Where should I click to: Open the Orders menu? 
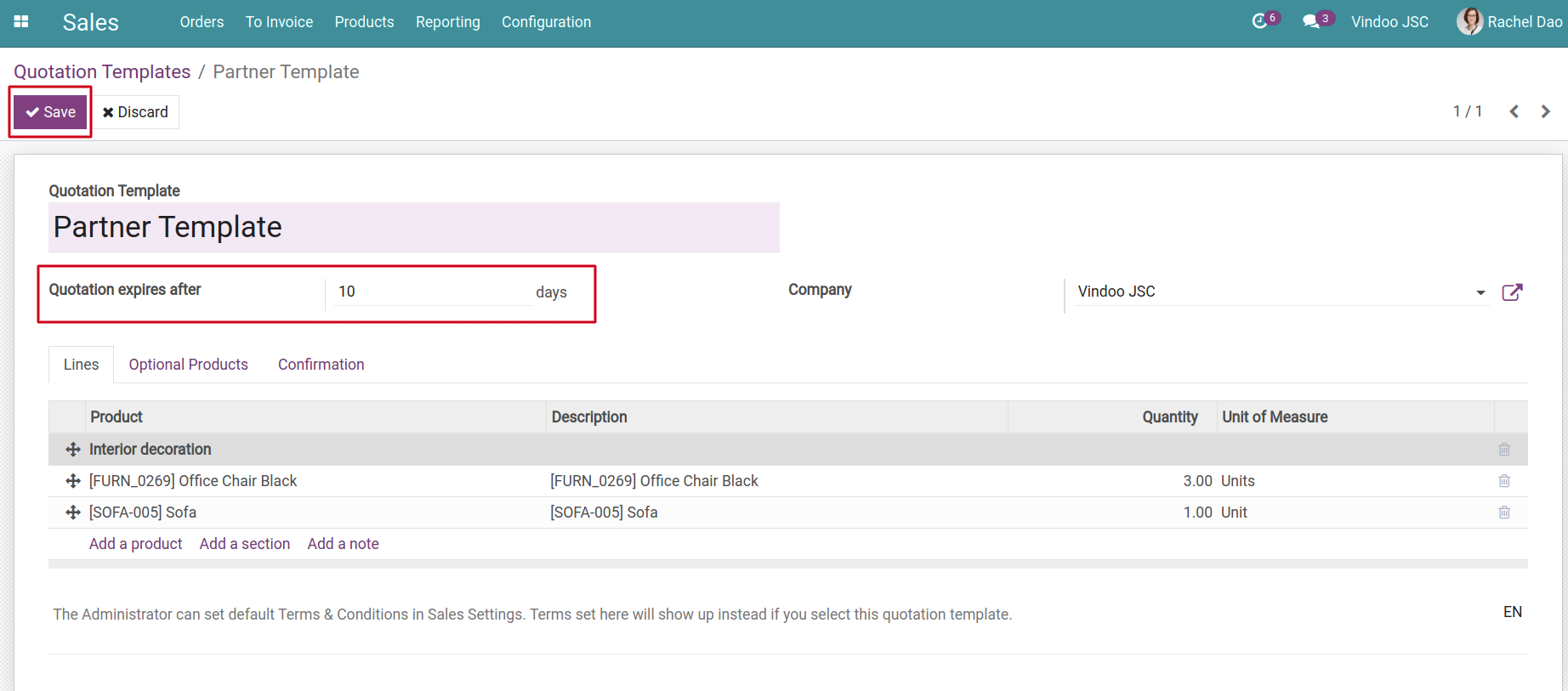click(202, 22)
